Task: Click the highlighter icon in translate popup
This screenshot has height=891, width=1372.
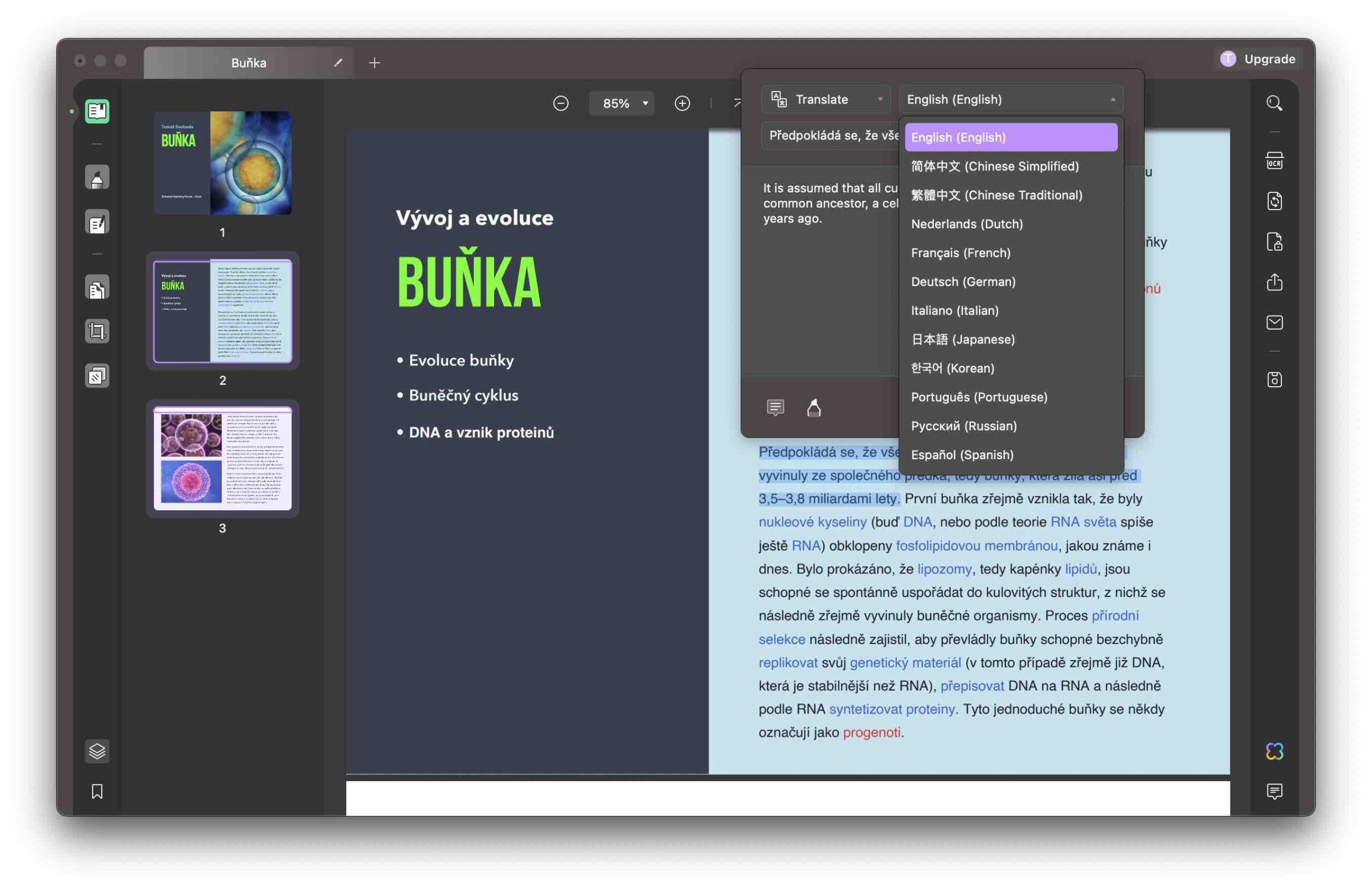Action: pyautogui.click(x=814, y=408)
